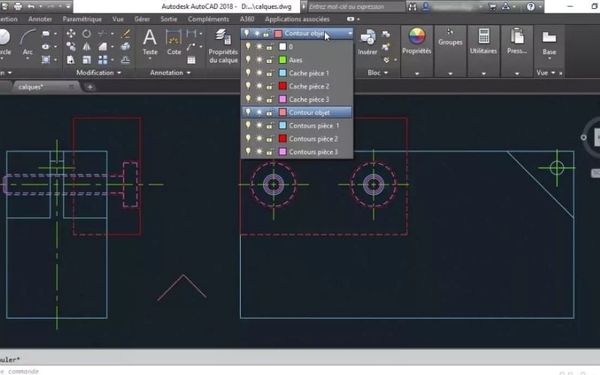The image size is (600, 375).
Task: Select the Arc drawing tool
Action: point(28,43)
